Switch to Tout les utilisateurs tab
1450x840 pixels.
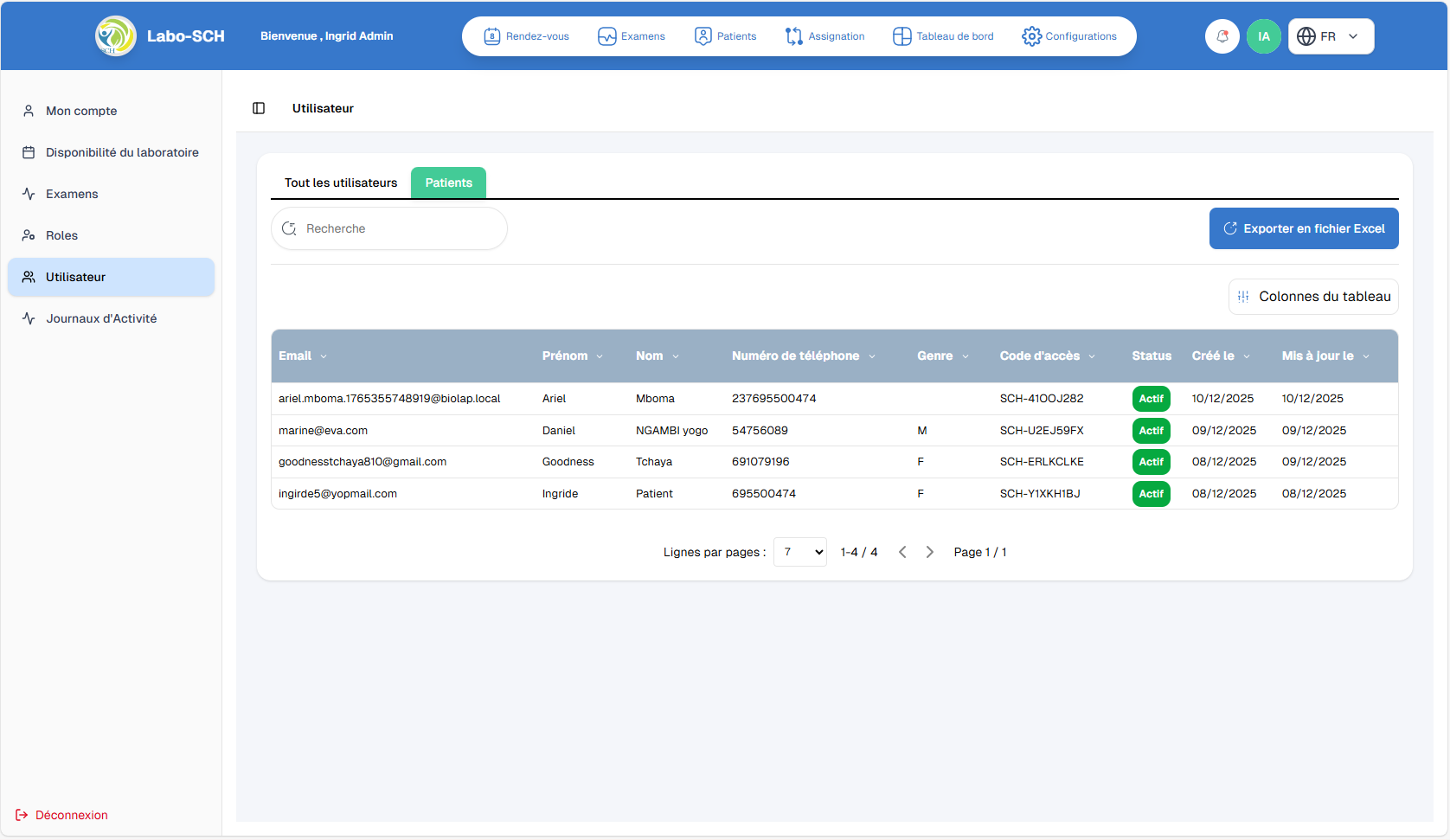[x=341, y=183]
